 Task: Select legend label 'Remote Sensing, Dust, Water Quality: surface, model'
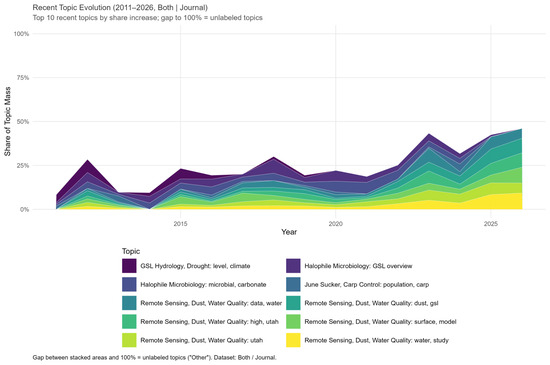pyautogui.click(x=380, y=322)
